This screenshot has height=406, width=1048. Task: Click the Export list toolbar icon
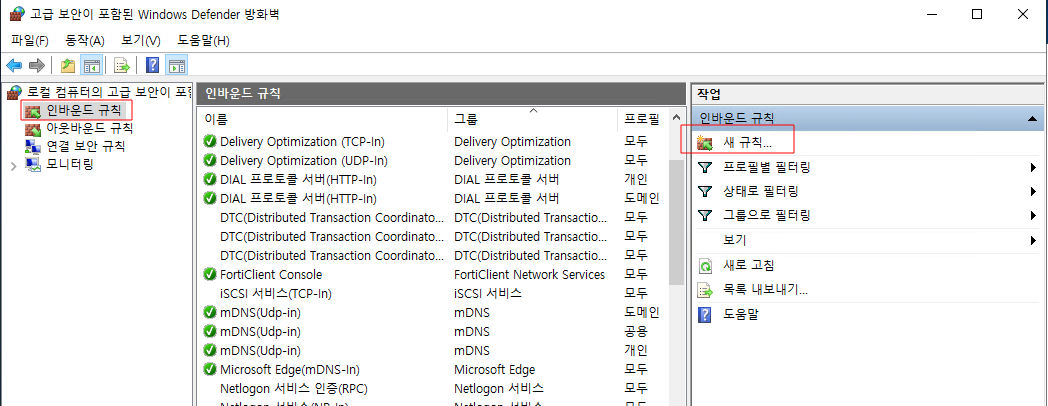click(x=121, y=65)
